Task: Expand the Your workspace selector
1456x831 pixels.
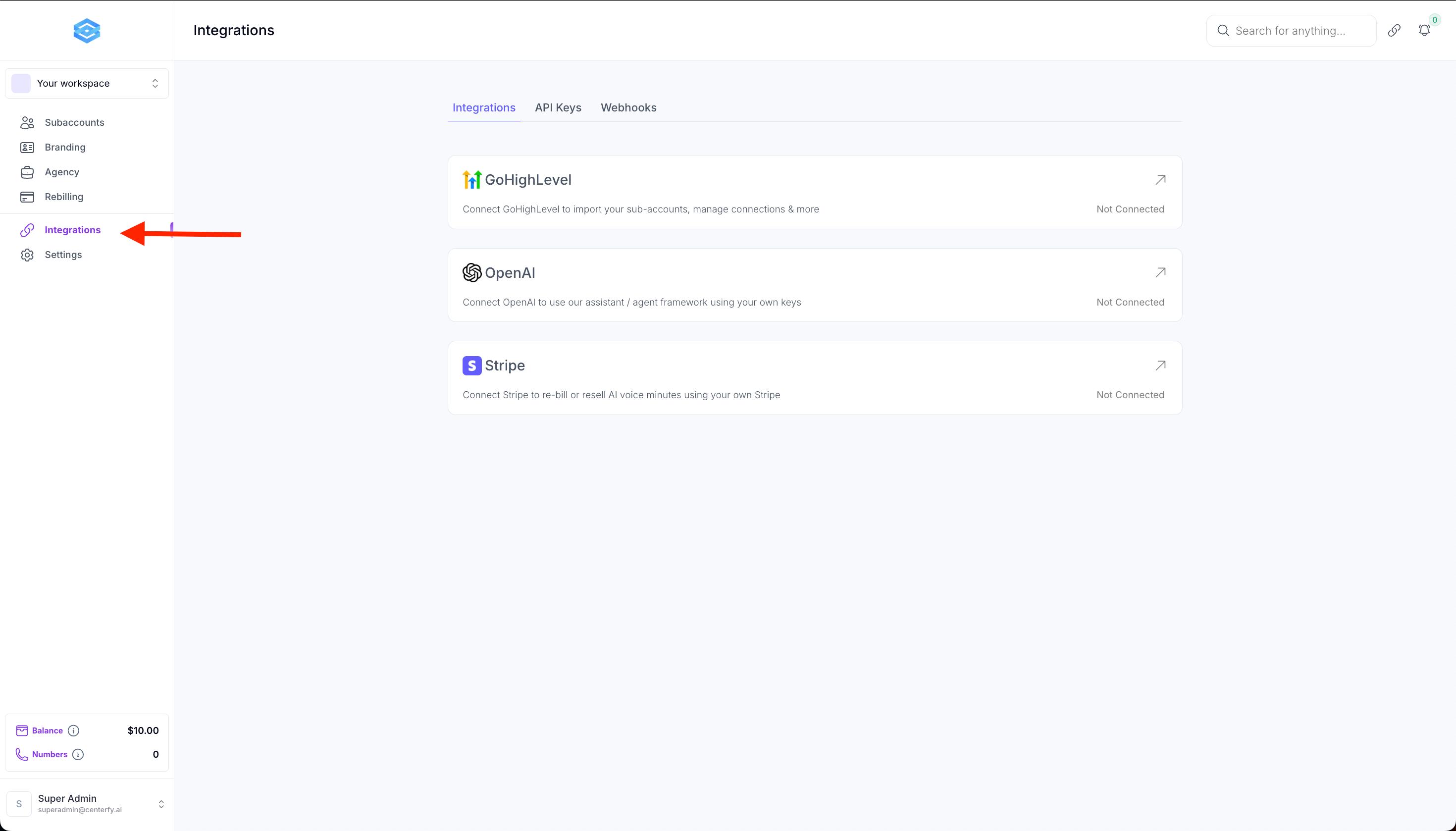Action: click(87, 83)
